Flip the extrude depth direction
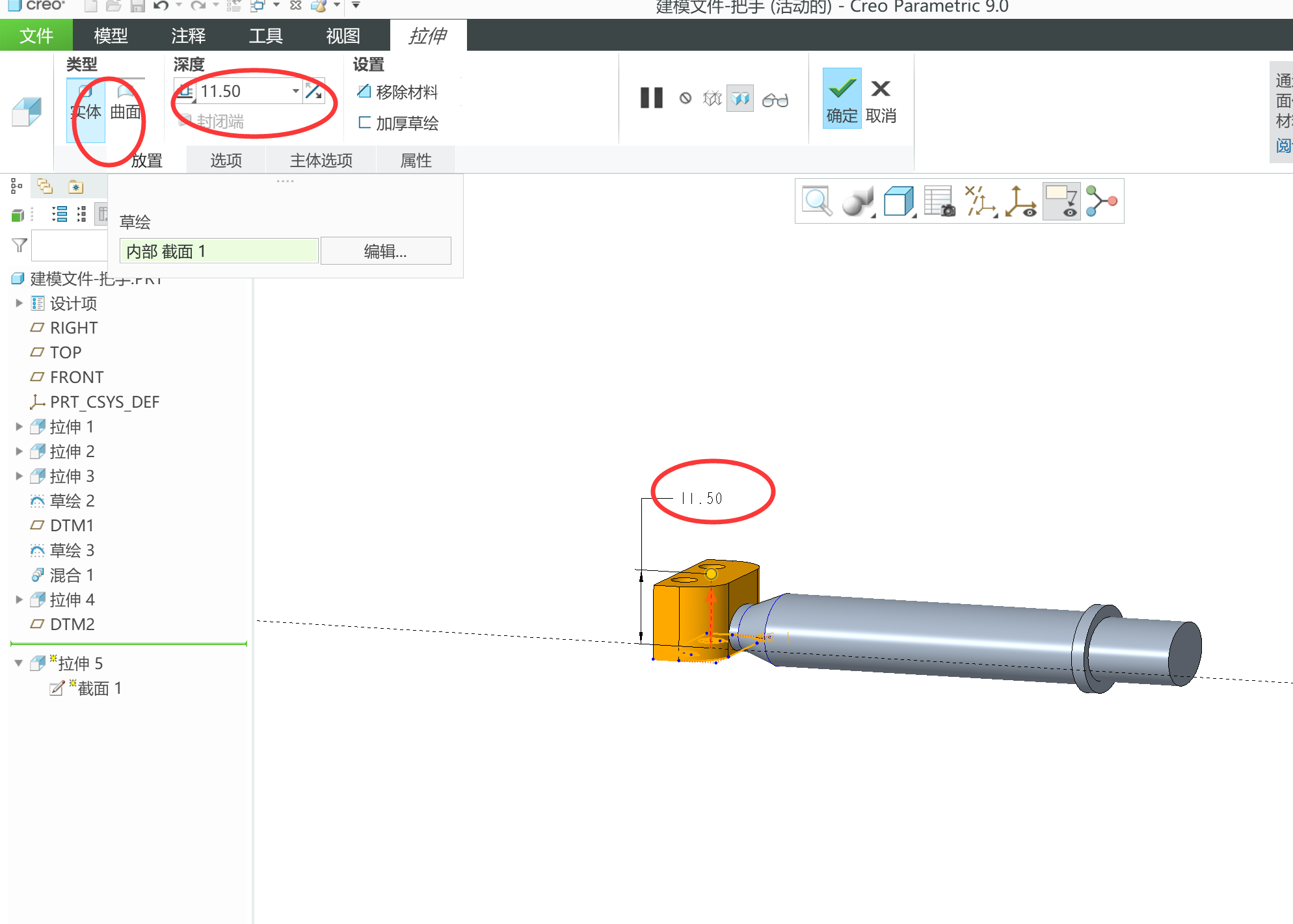1293x924 pixels. (314, 92)
